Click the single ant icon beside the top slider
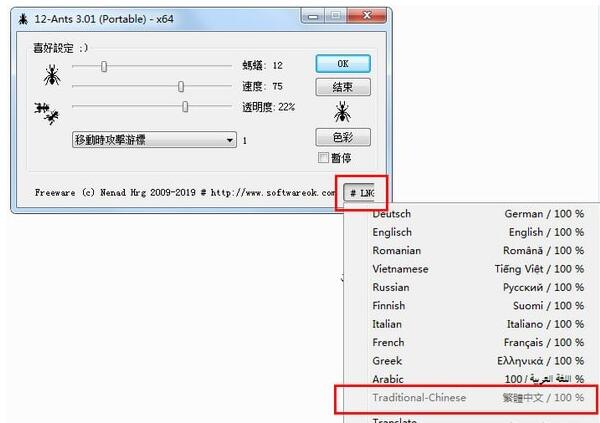The image size is (600, 423). point(52,75)
